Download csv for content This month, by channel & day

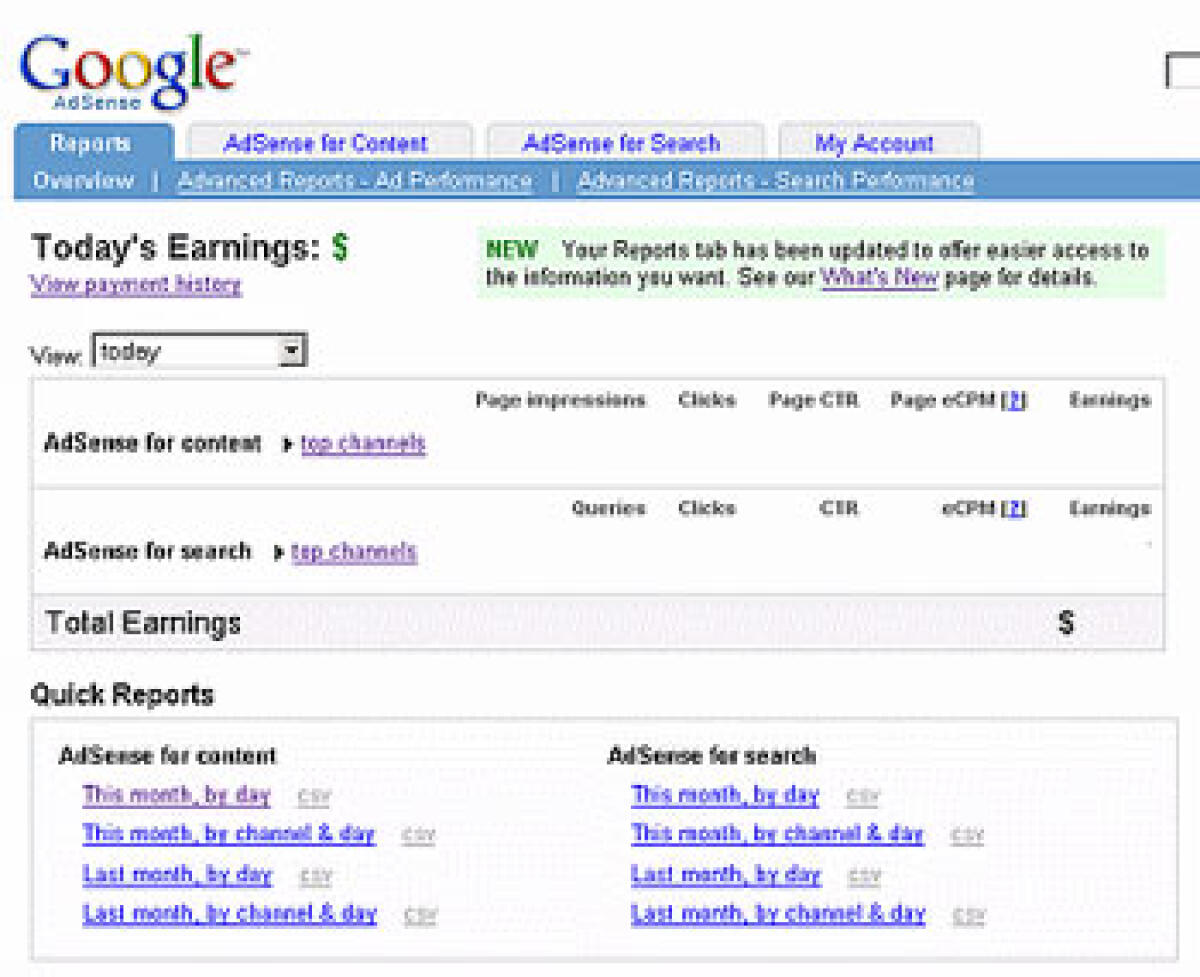coord(419,835)
